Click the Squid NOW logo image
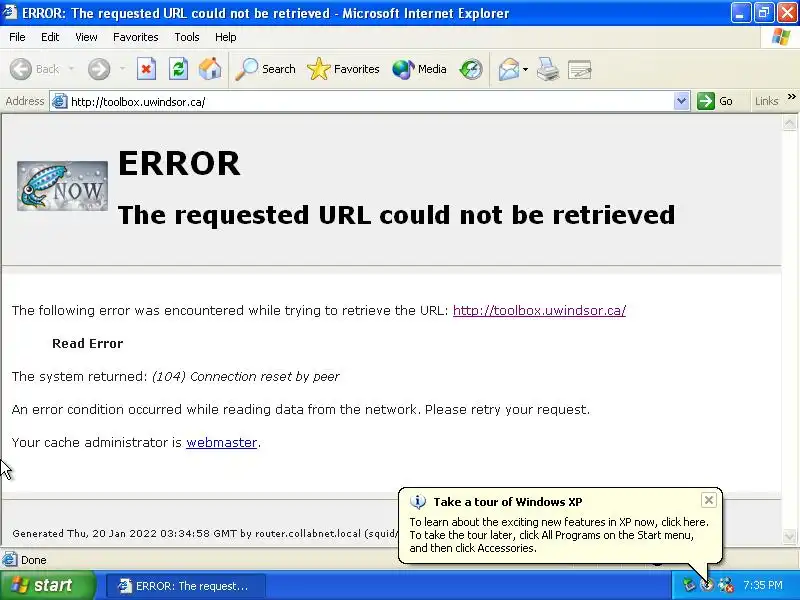The height and width of the screenshot is (600, 800). click(x=62, y=186)
